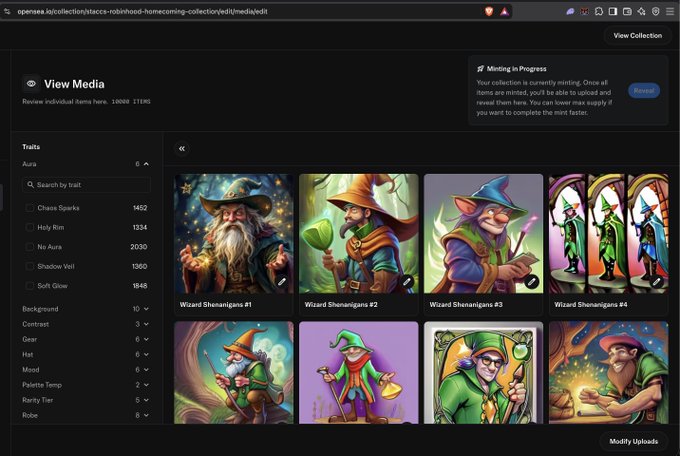Edit Wizard Shenanigans #4 via pencil icon
This screenshot has height=456, width=680.
coord(657,282)
